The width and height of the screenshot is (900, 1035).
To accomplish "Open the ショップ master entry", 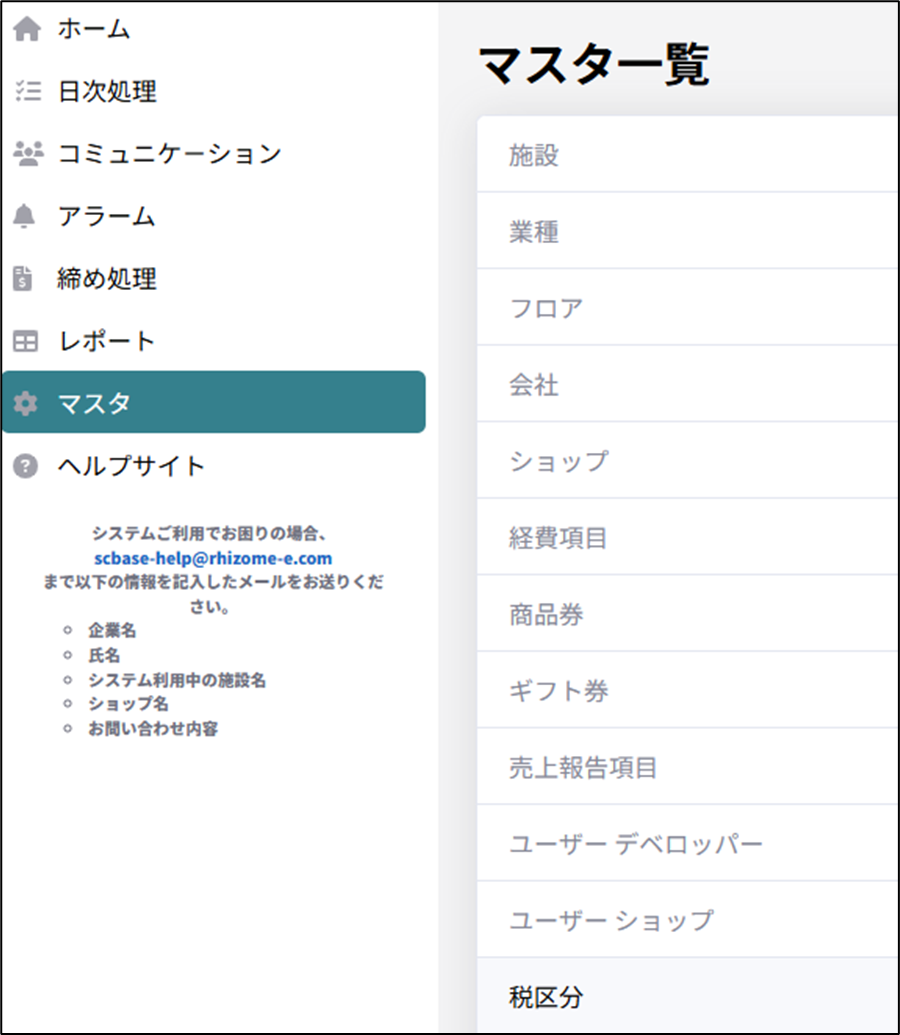I will [558, 461].
